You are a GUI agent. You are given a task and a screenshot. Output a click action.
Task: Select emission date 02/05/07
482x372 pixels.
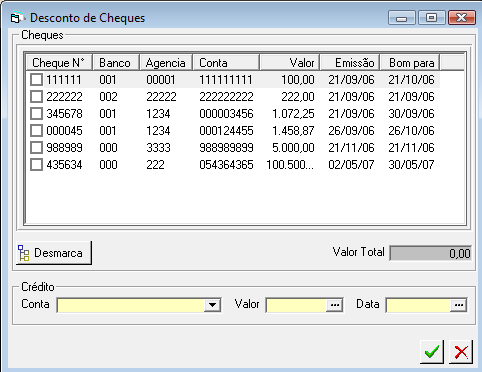[x=351, y=165]
